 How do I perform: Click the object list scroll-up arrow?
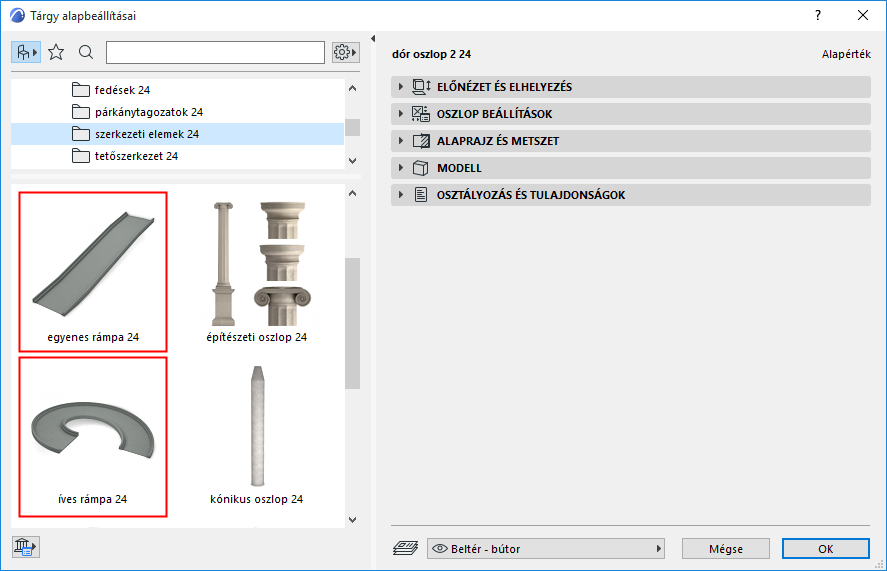(352, 194)
